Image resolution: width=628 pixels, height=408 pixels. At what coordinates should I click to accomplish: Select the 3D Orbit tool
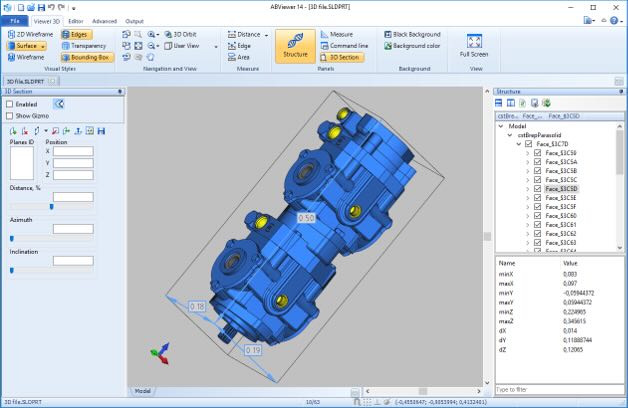click(x=186, y=34)
